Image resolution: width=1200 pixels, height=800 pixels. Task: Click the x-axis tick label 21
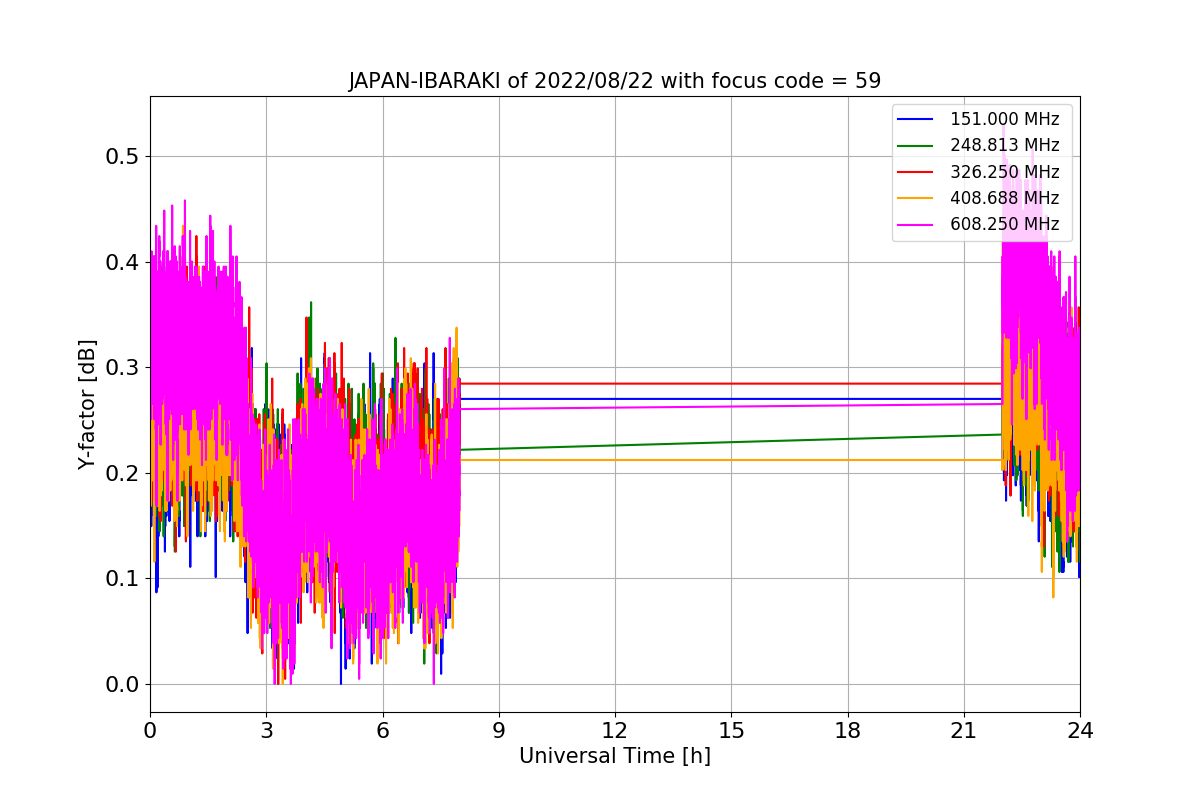coord(964,730)
